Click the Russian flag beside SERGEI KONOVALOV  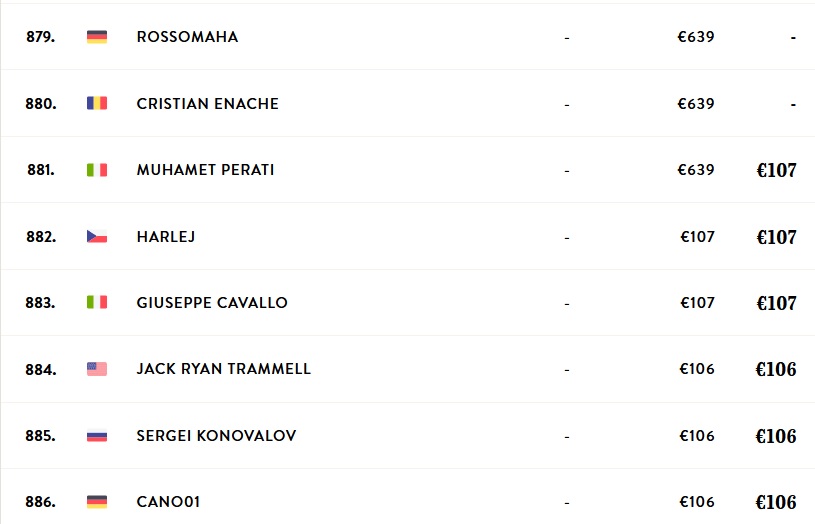point(97,436)
